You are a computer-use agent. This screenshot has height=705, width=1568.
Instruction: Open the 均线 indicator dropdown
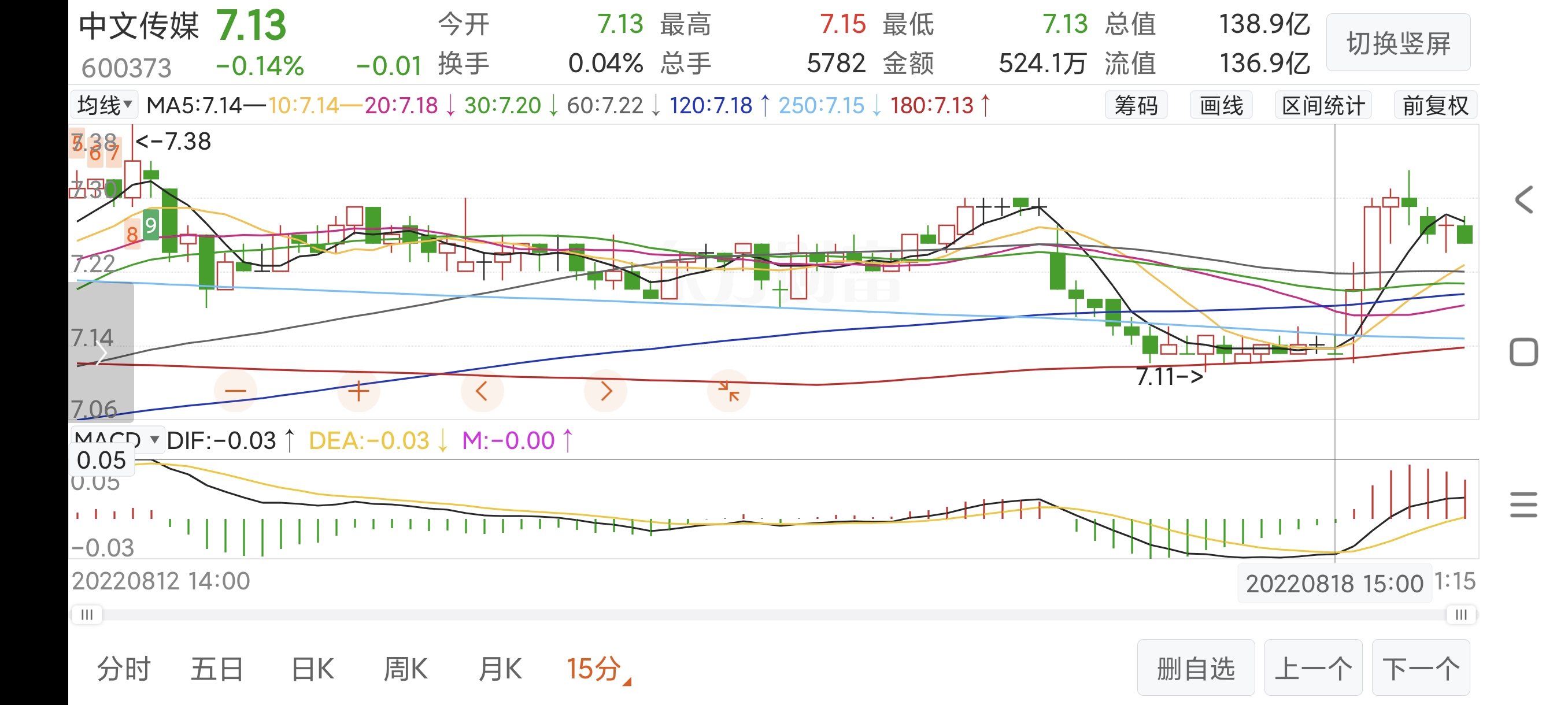tap(104, 105)
